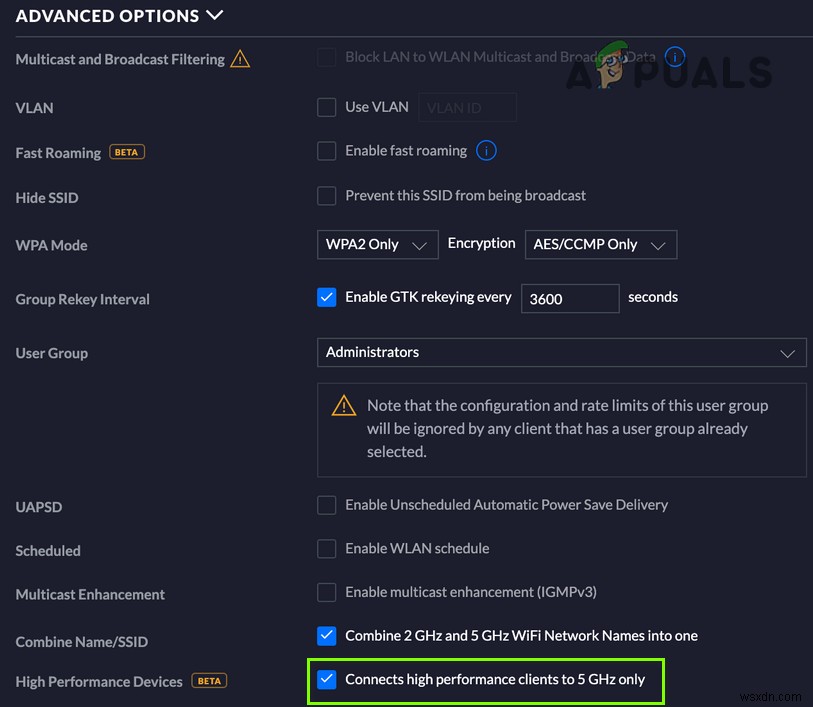Expand the User Group Administrators dropdown
Viewport: 813px width, 707px height.
pyautogui.click(x=561, y=352)
